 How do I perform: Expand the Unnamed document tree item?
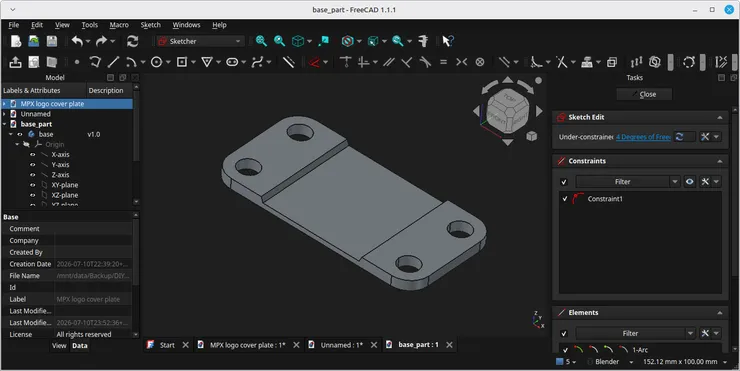click(x=4, y=114)
